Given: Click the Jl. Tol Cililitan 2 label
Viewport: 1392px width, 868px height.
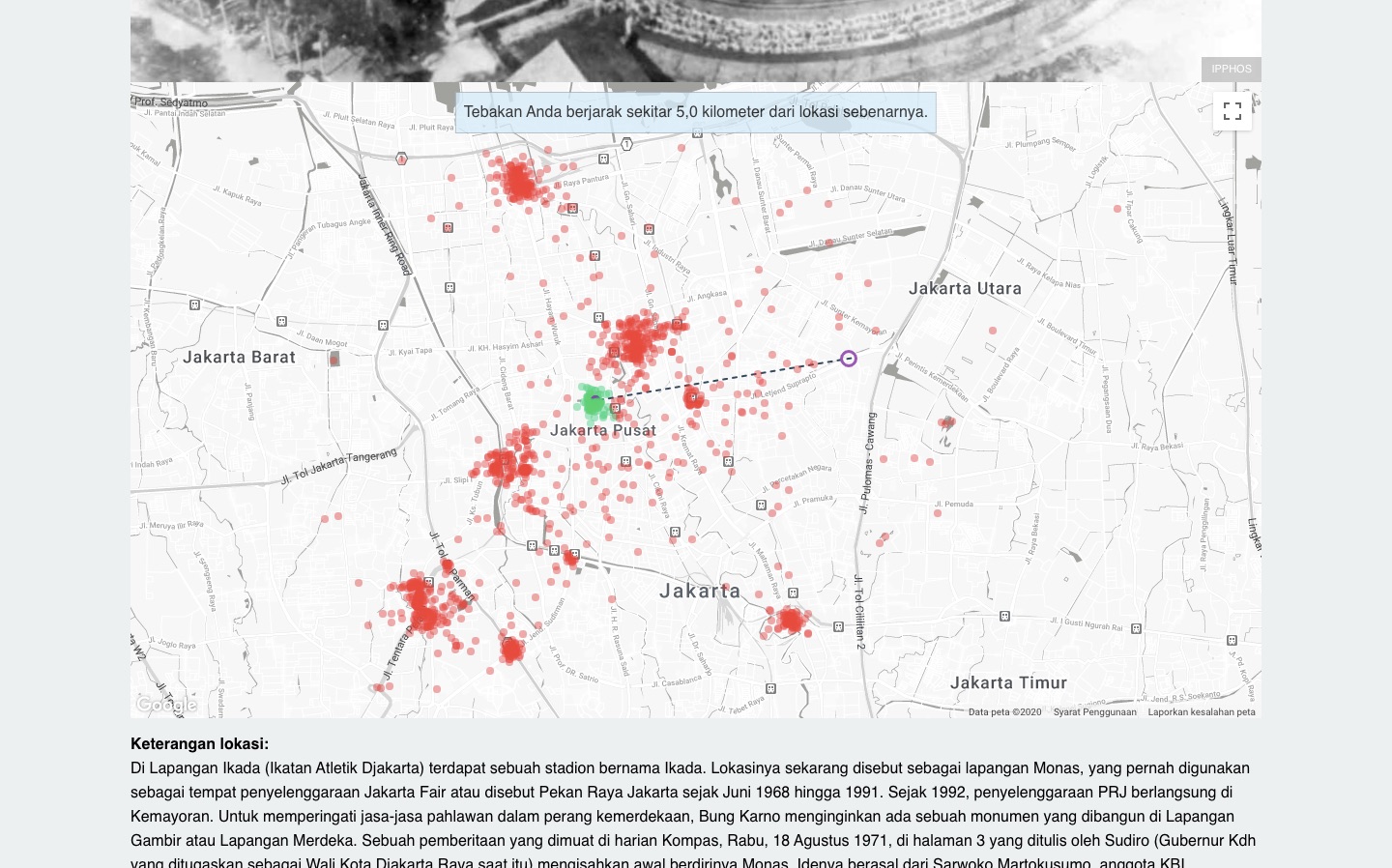Looking at the screenshot, I should point(859,612).
